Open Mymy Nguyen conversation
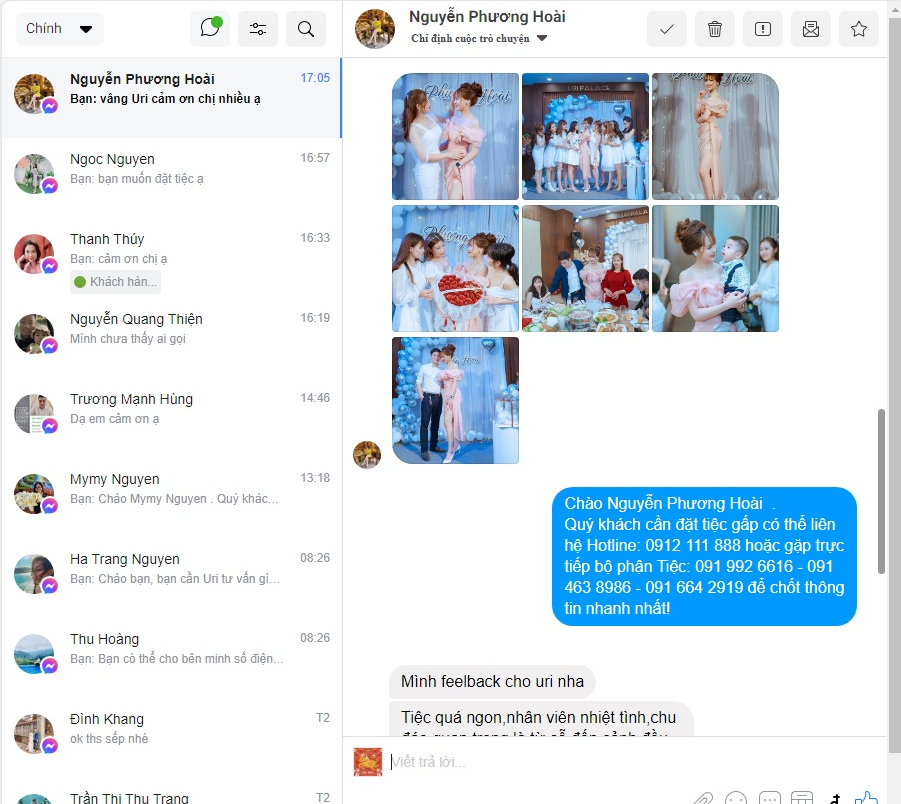This screenshot has width=901, height=804. [171, 498]
